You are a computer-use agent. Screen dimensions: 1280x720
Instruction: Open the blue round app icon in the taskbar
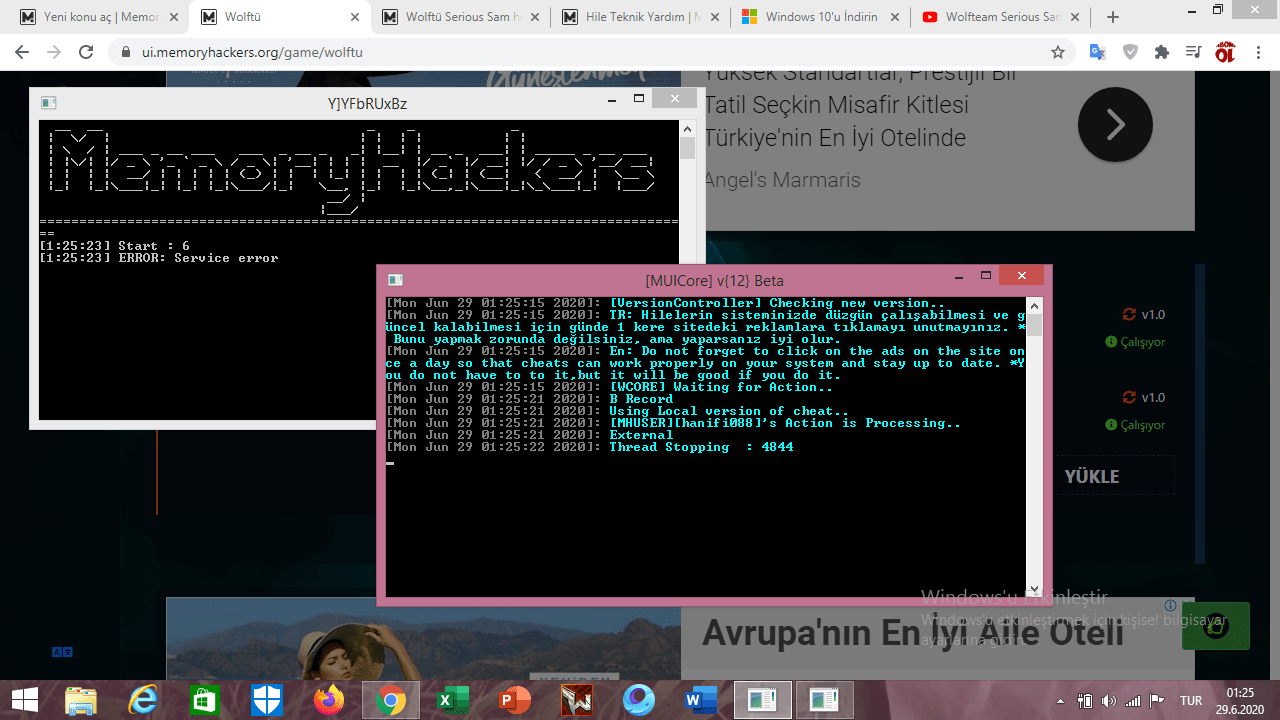click(638, 700)
